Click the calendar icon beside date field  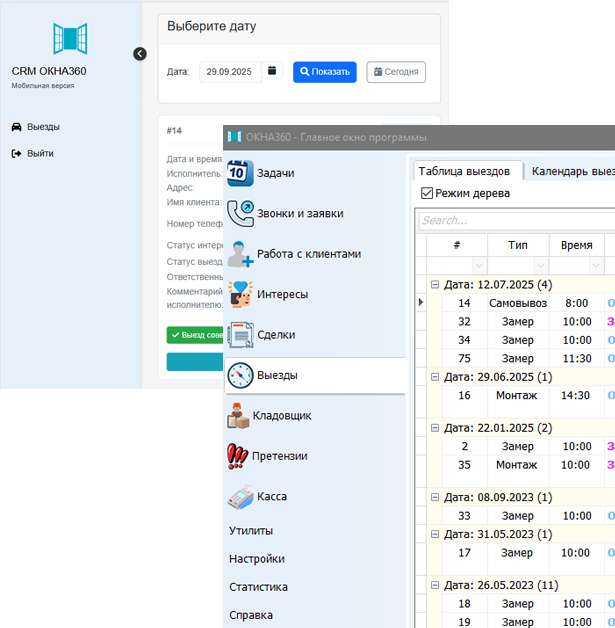[x=272, y=72]
